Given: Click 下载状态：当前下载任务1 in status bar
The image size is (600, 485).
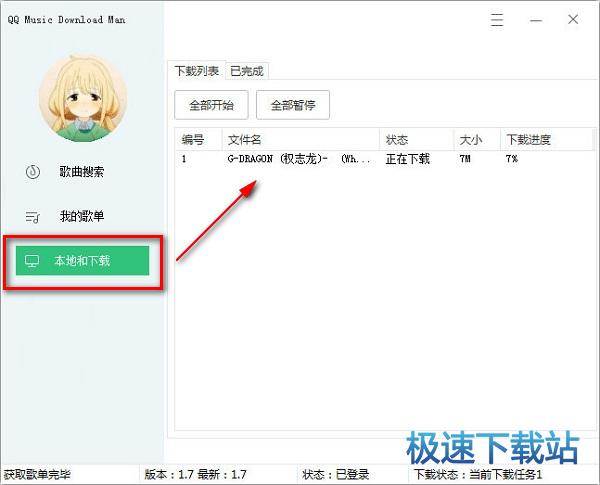Looking at the screenshot, I should [x=478, y=475].
